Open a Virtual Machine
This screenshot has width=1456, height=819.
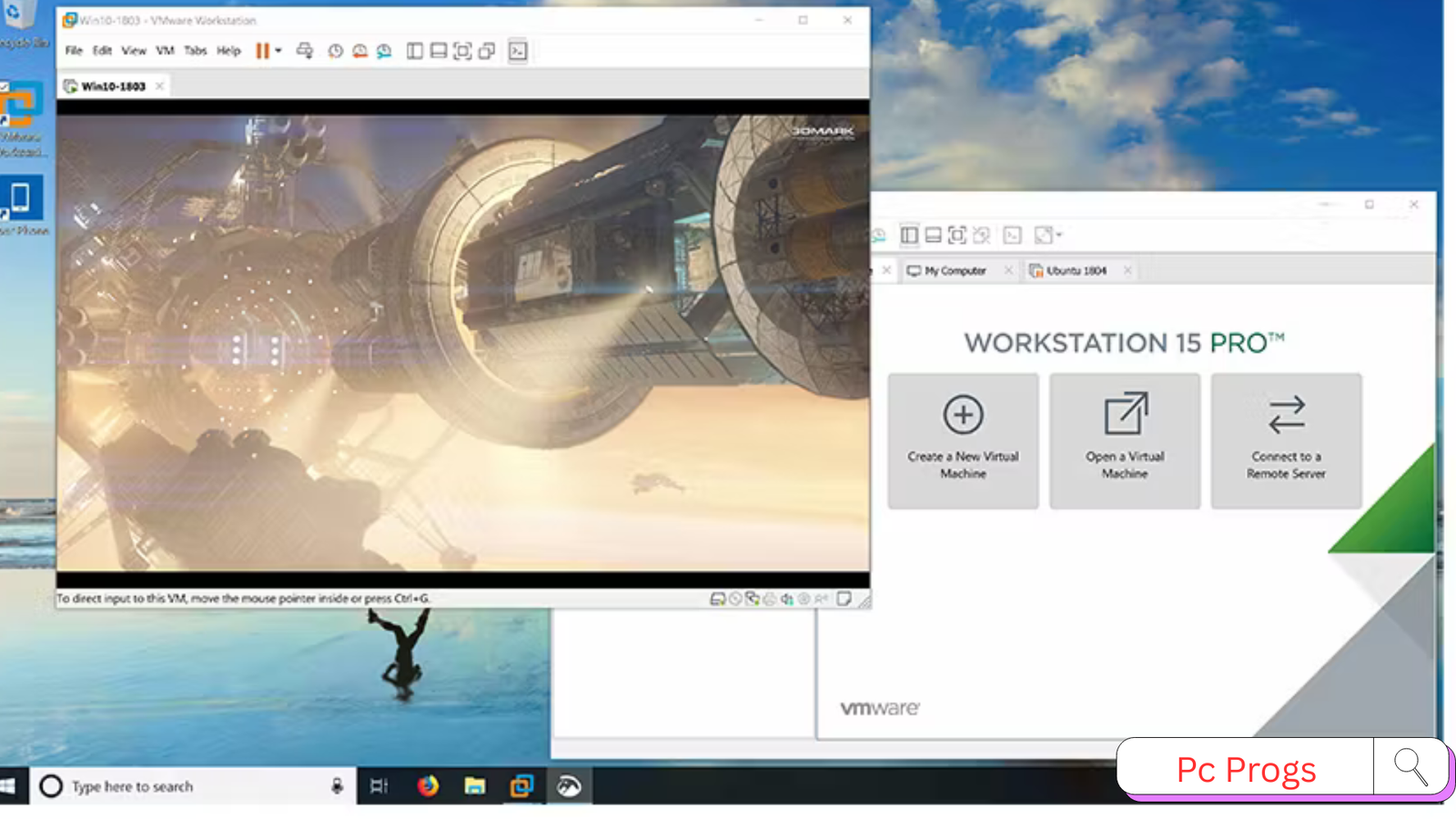click(x=1125, y=440)
